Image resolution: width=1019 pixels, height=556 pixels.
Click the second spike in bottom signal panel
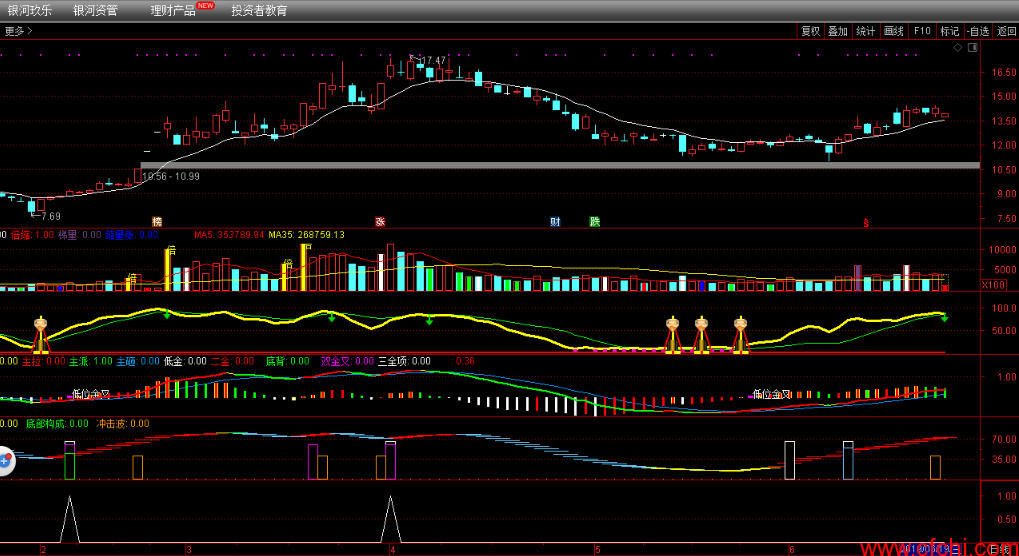tap(391, 520)
